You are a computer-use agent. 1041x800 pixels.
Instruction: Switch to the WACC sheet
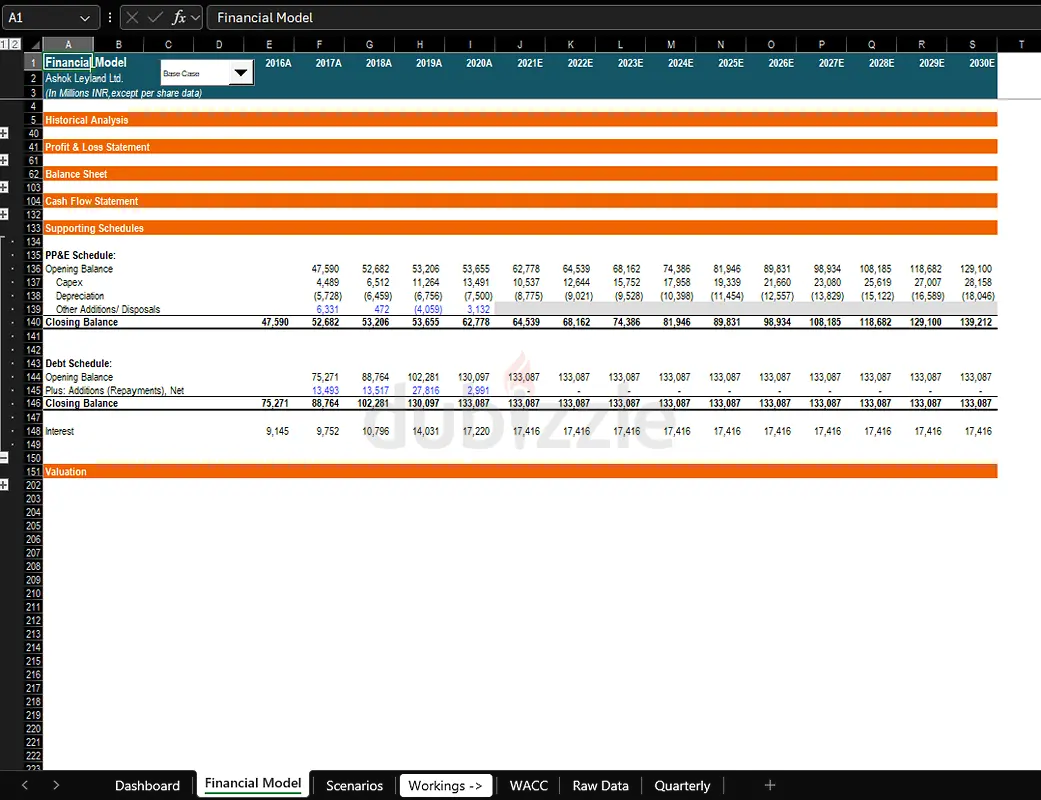pos(528,786)
